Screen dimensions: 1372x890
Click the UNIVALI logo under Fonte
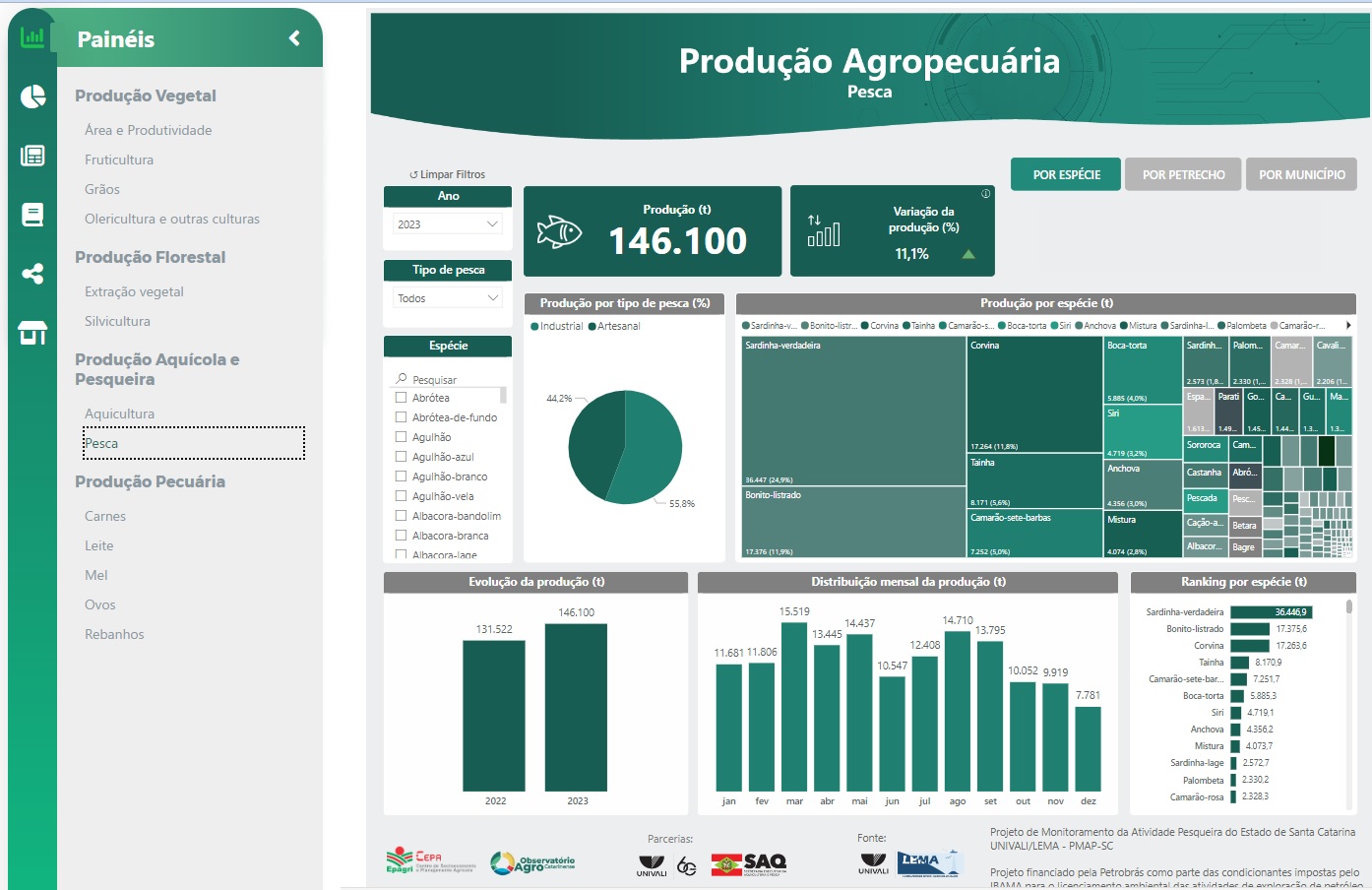(873, 863)
